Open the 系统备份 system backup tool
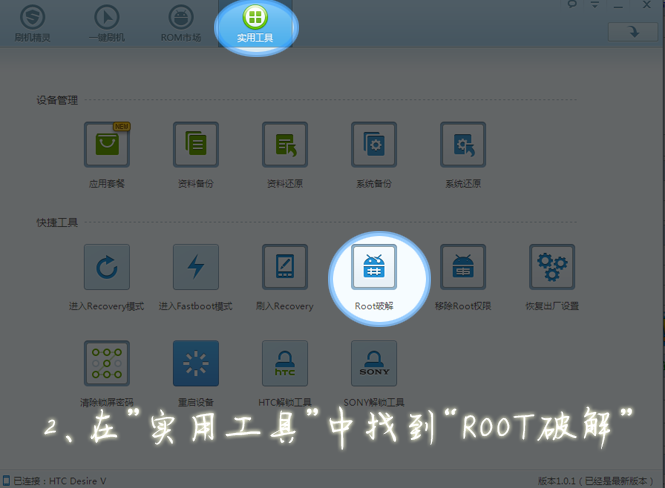The width and height of the screenshot is (665, 488). (x=374, y=145)
